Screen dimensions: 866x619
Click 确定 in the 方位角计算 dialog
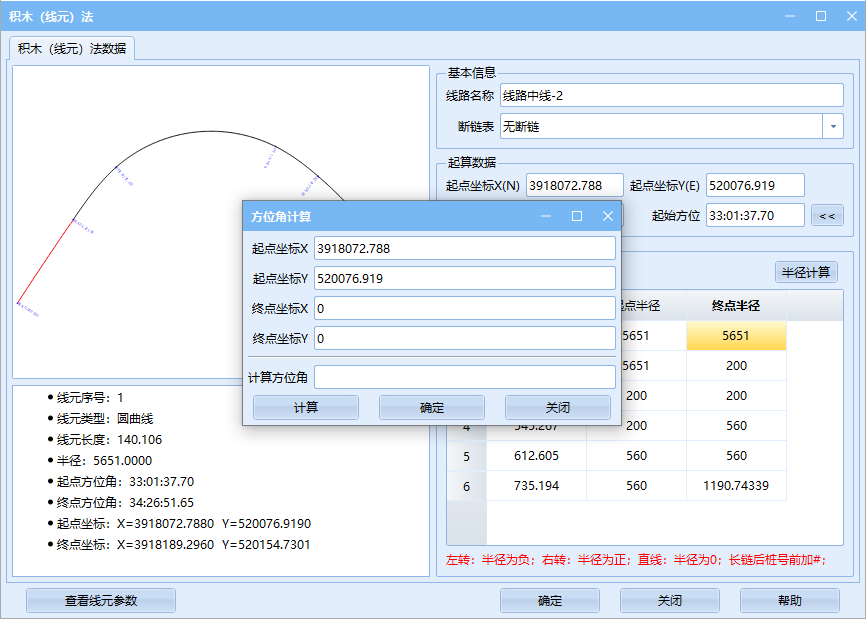pos(431,408)
